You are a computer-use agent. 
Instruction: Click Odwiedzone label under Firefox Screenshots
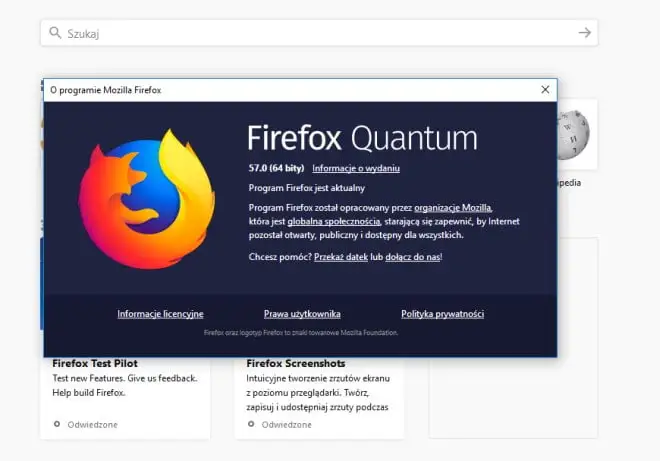pyautogui.click(x=287, y=425)
